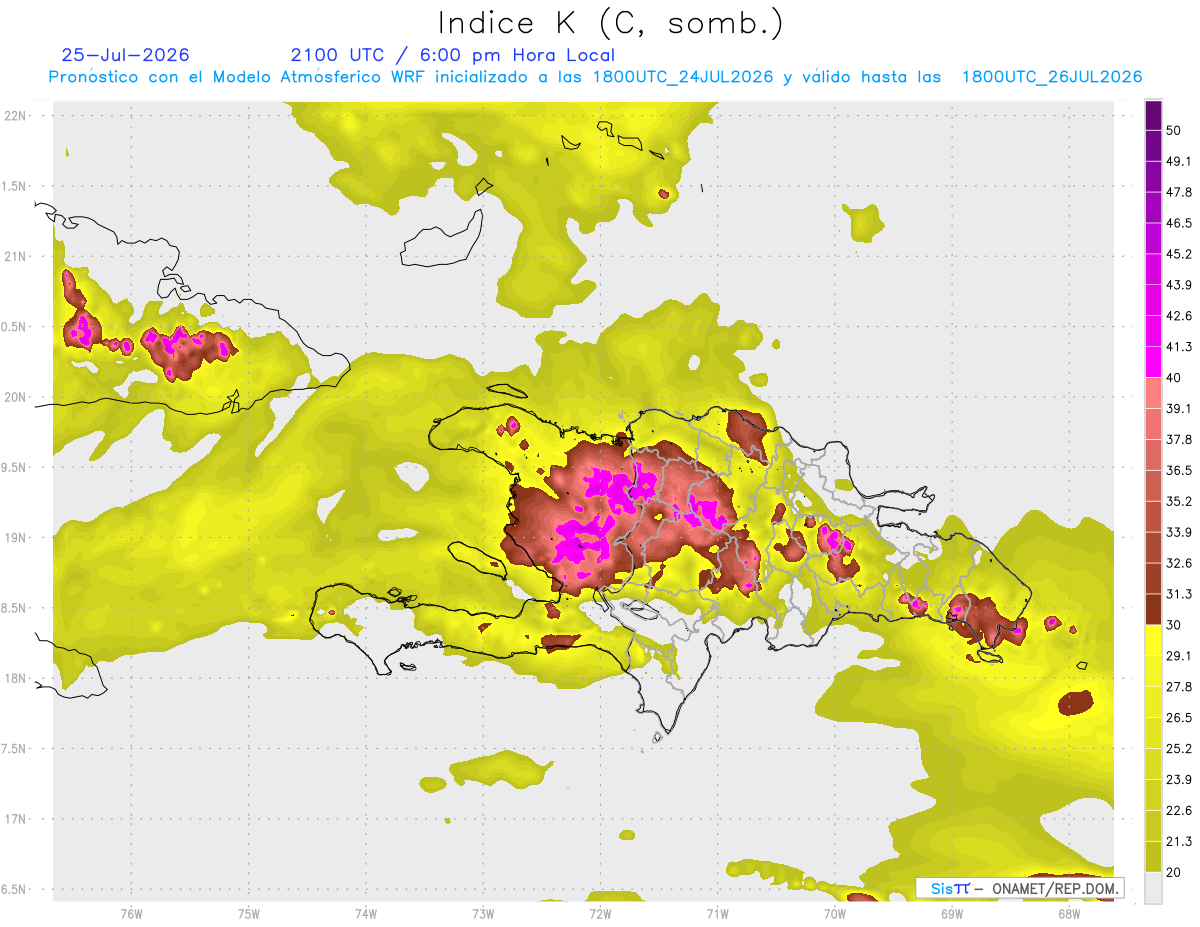The image size is (1200, 927).
Task: Click the 71W longitude label
Action: [x=717, y=913]
